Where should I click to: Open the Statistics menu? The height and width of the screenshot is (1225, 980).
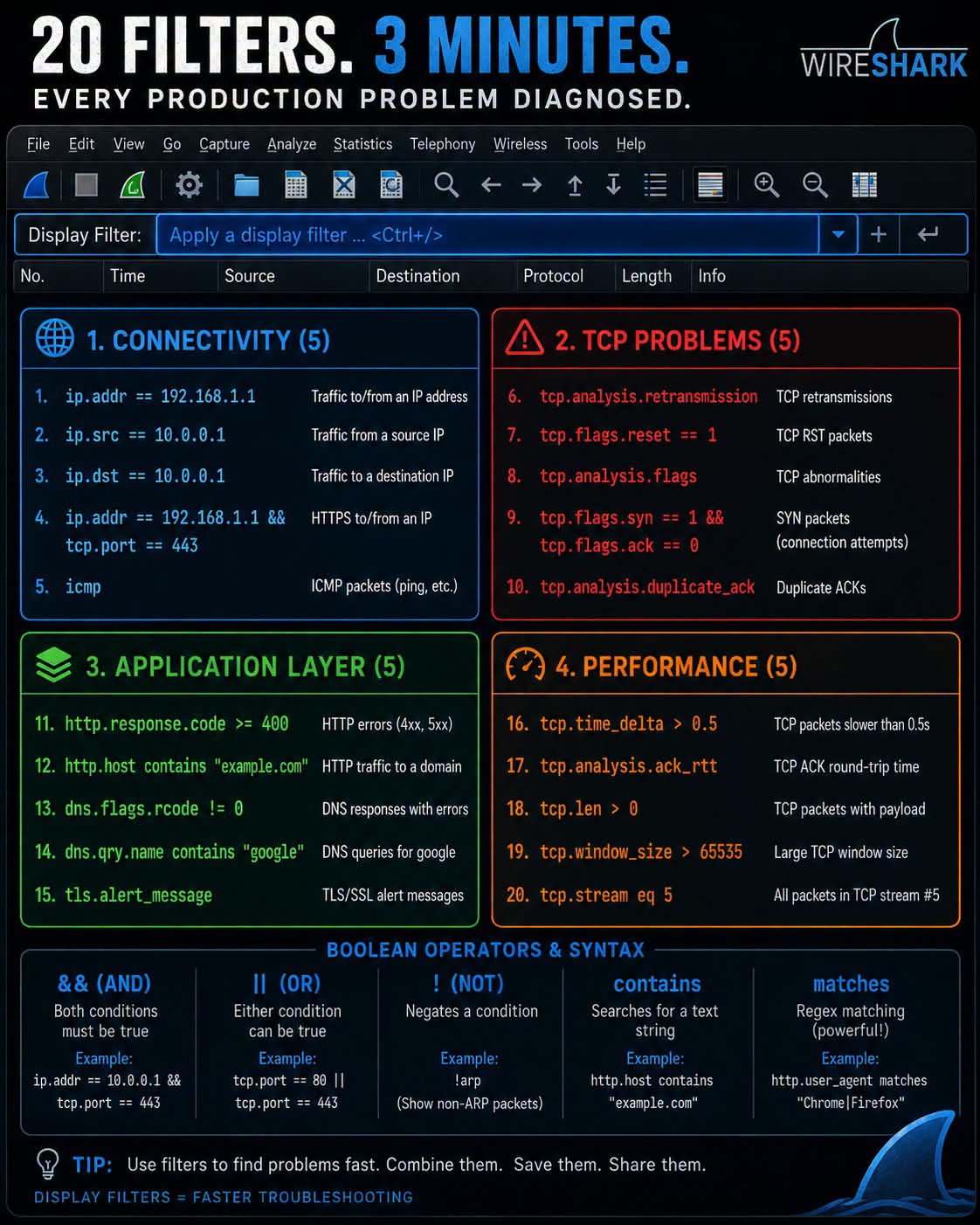pos(362,144)
